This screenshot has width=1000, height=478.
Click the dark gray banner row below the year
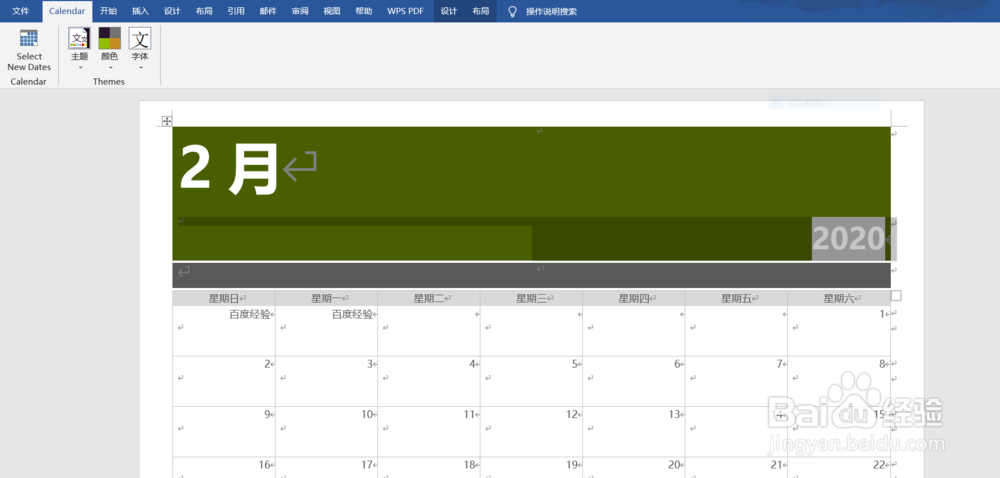(531, 275)
